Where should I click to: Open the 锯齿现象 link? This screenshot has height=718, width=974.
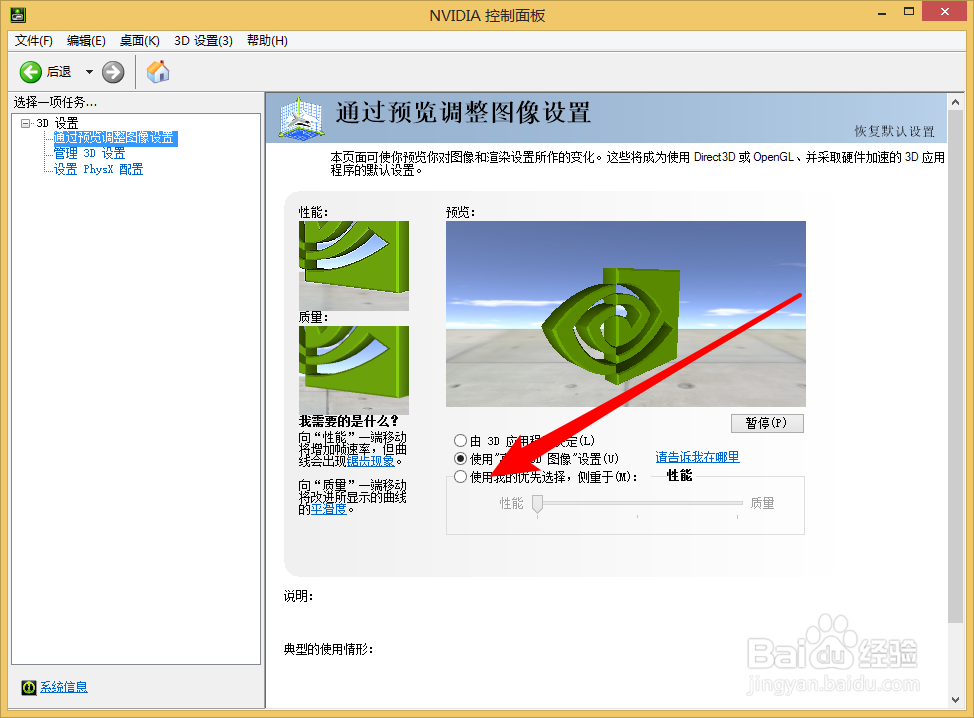point(370,461)
